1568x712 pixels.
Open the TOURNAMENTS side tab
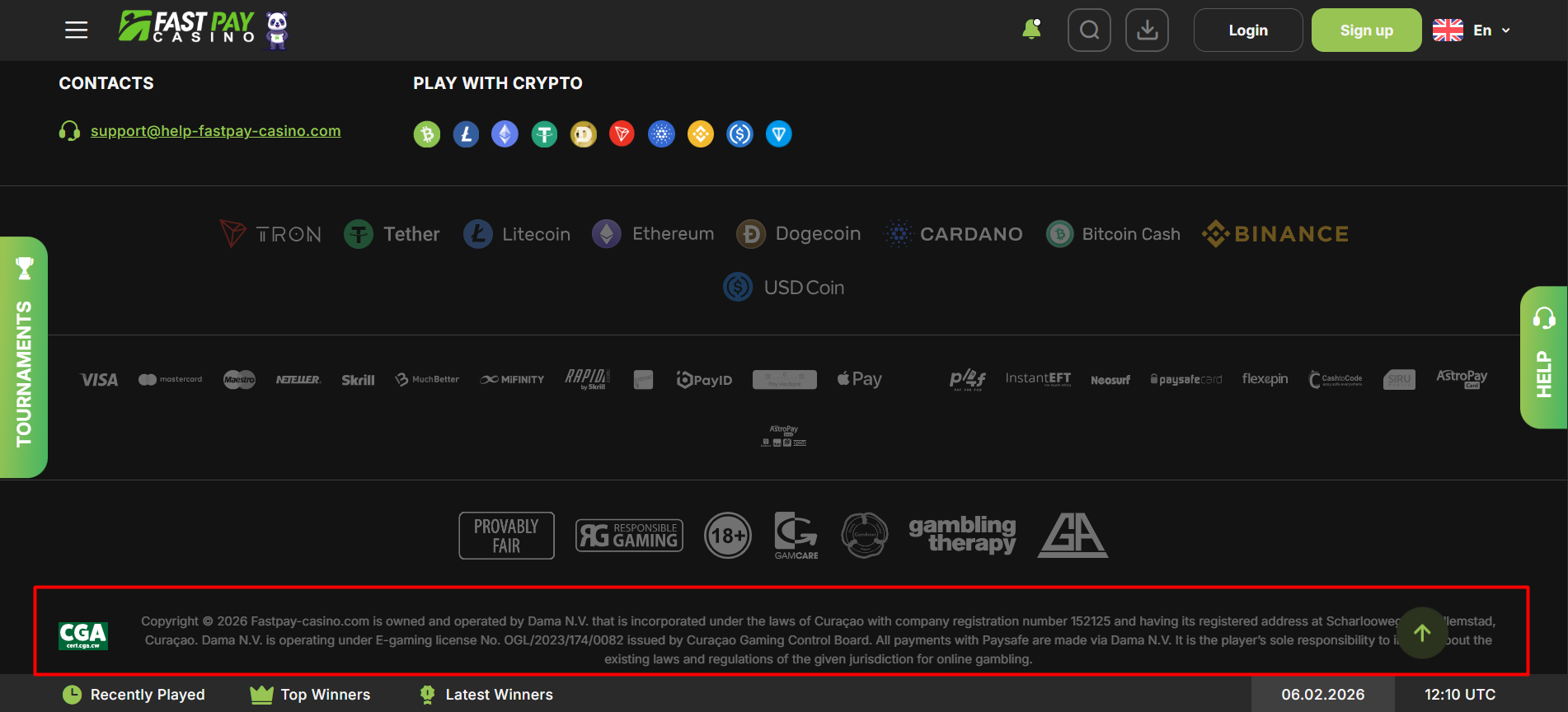(x=24, y=357)
